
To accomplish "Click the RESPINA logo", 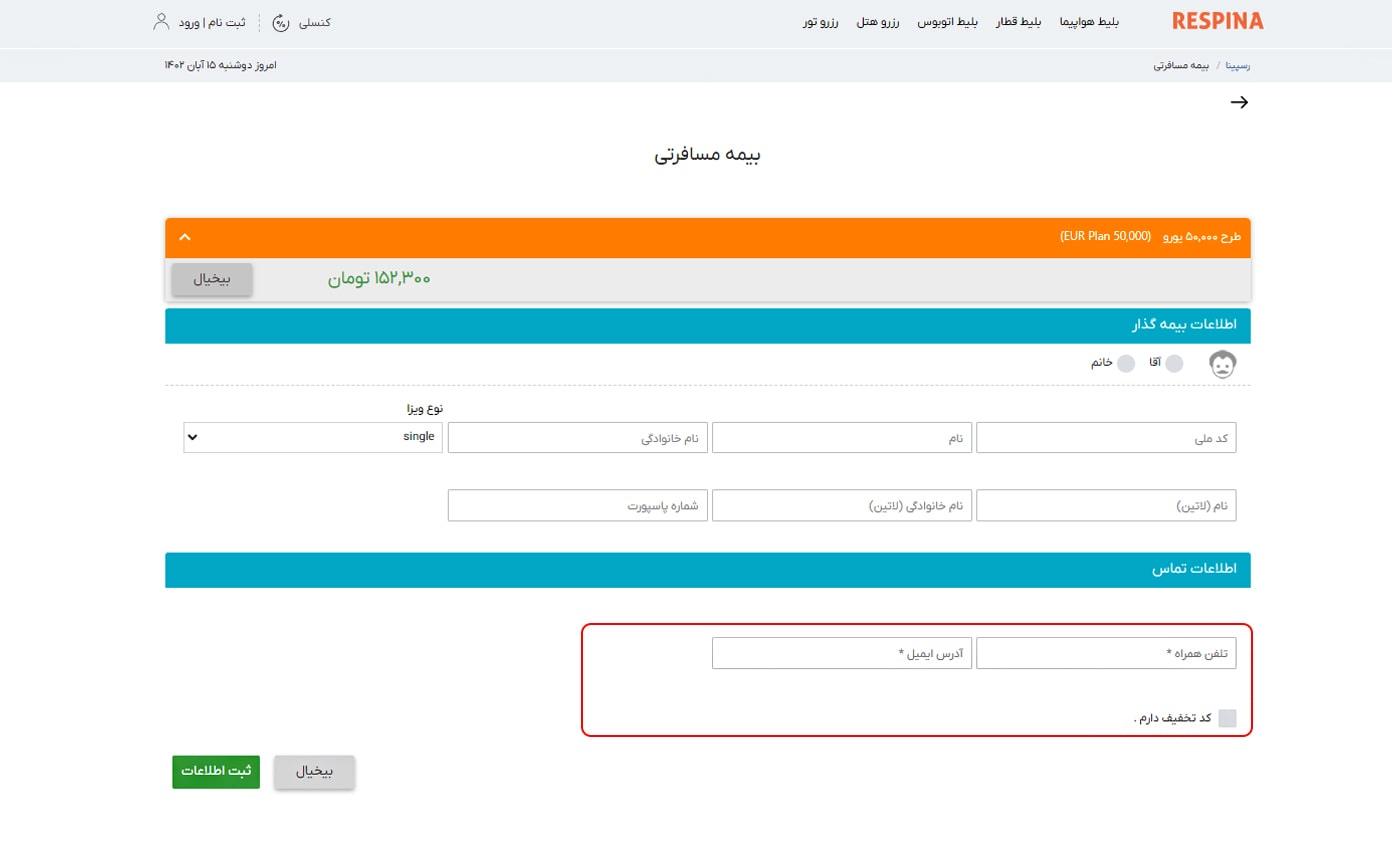I will (1217, 19).
